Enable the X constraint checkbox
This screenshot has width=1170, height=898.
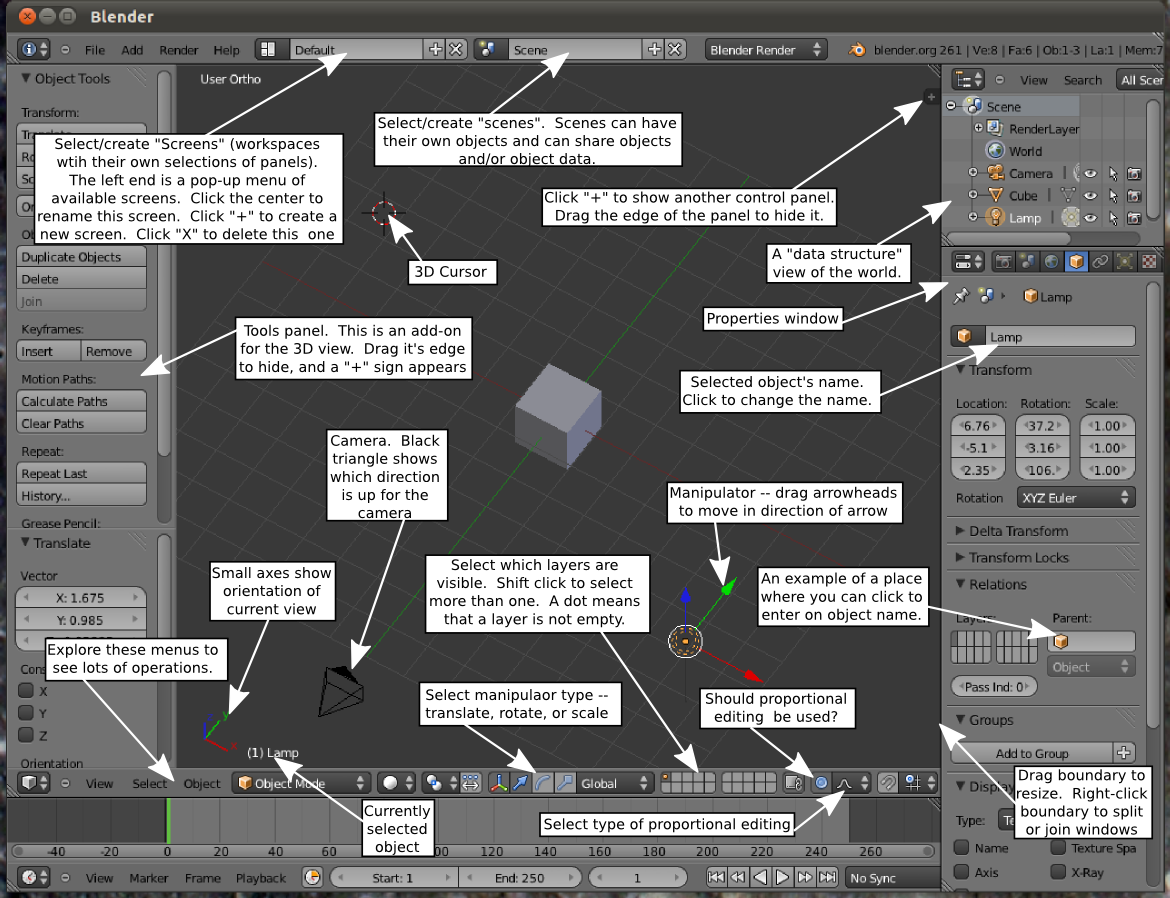[26, 690]
